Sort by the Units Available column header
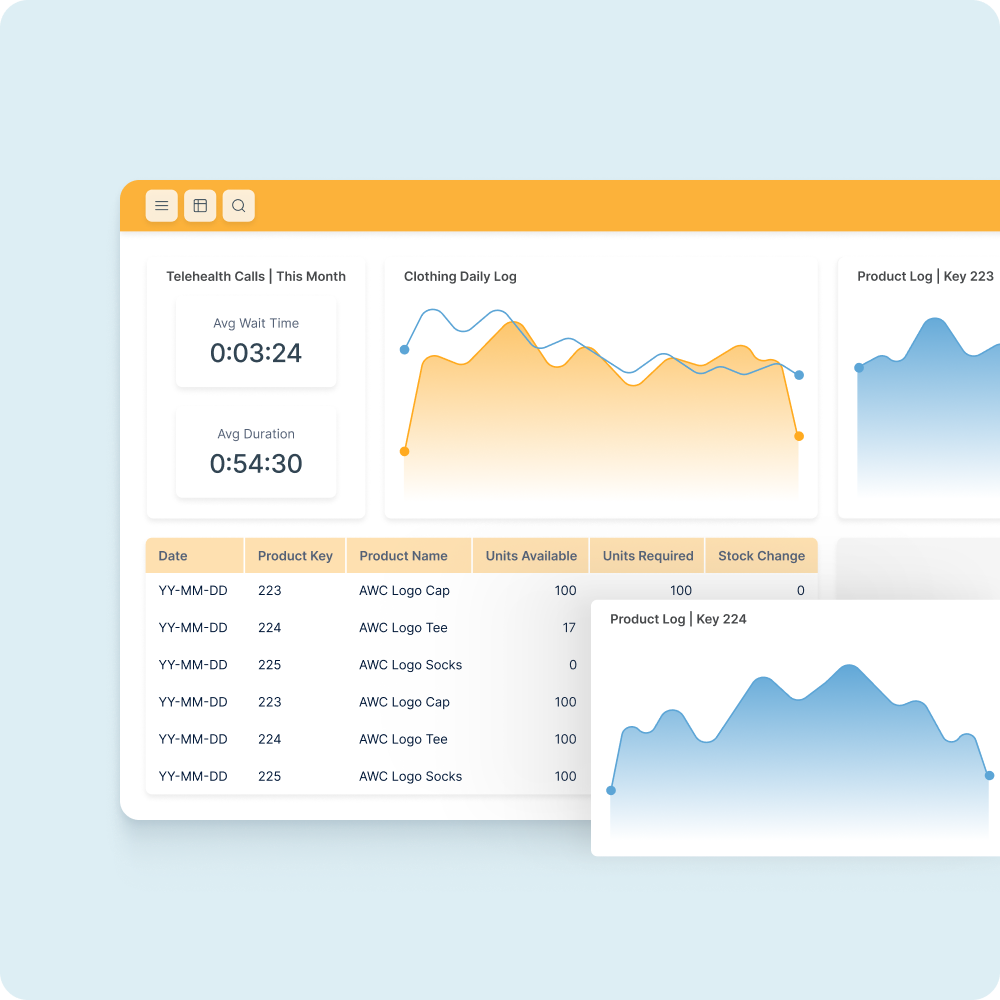Viewport: 1000px width, 1000px height. coord(531,555)
